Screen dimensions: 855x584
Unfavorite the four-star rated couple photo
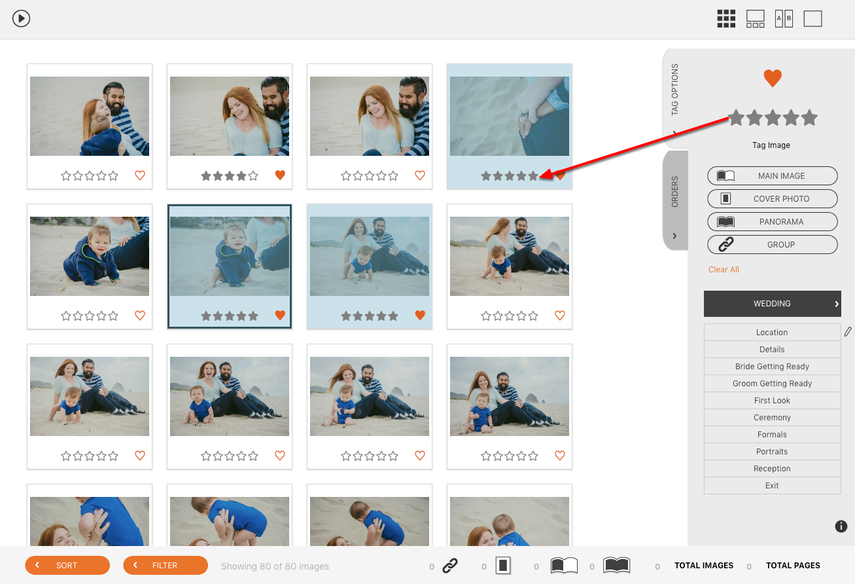pyautogui.click(x=280, y=175)
